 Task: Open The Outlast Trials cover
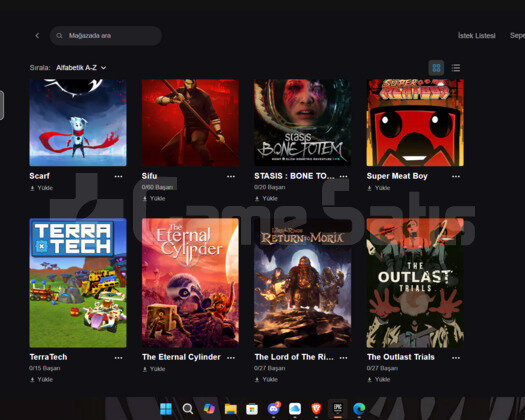point(415,283)
